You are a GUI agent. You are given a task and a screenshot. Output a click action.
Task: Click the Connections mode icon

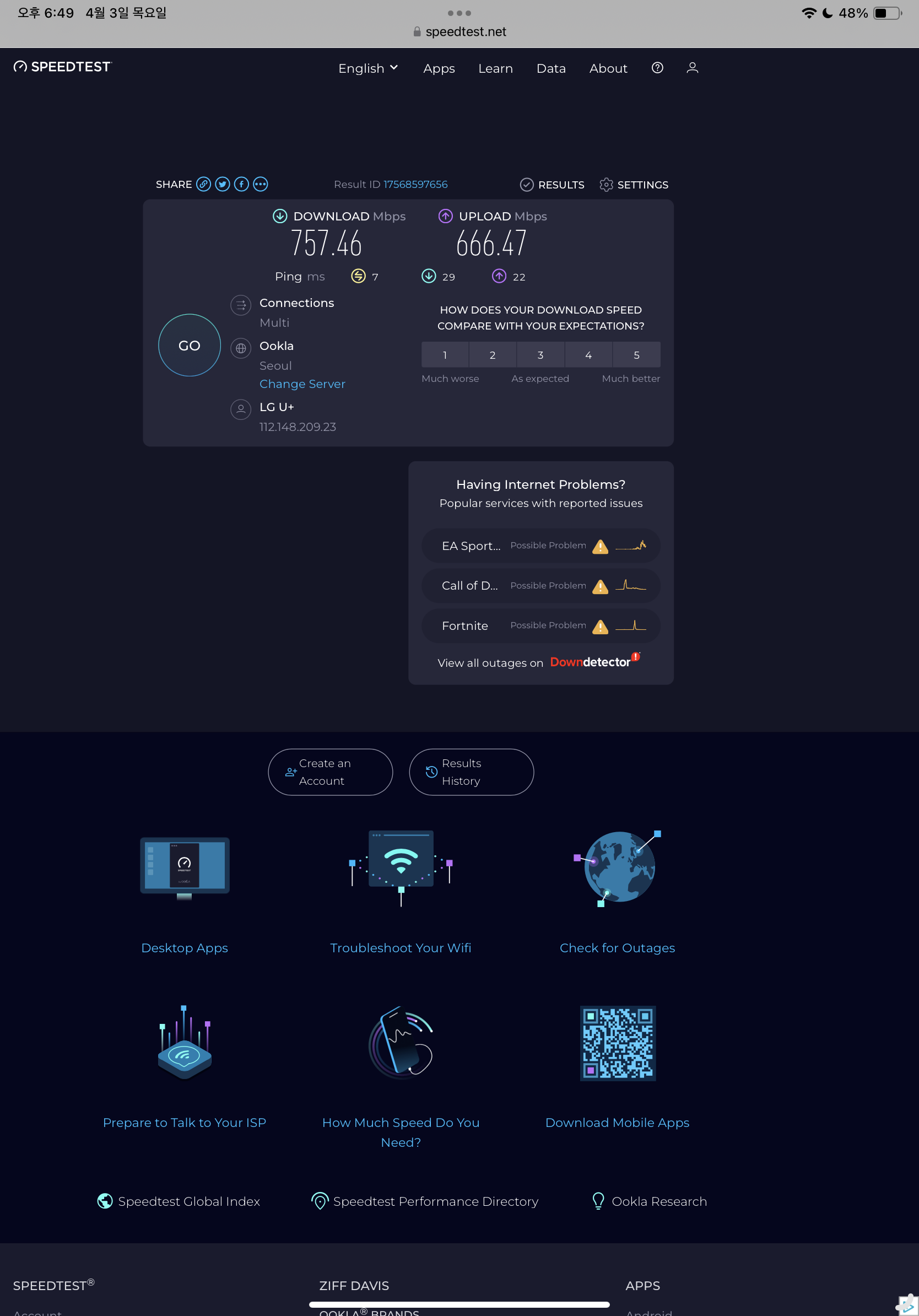pos(241,305)
